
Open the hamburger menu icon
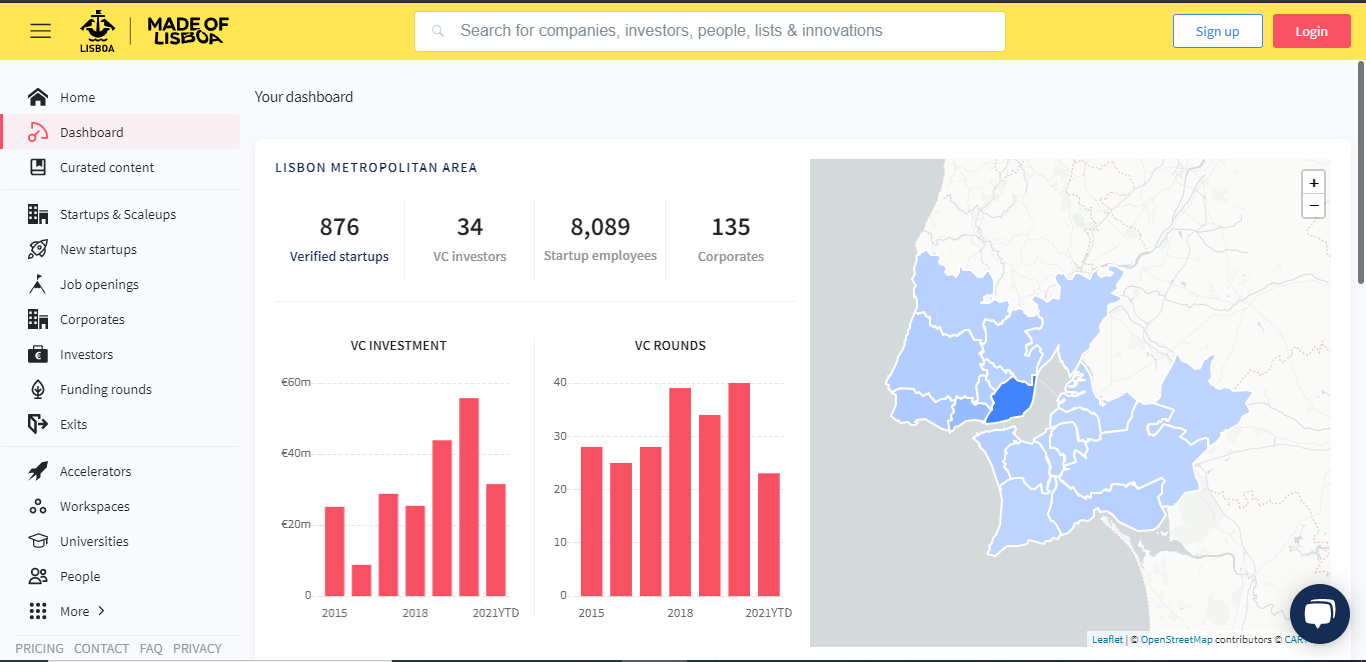point(40,31)
